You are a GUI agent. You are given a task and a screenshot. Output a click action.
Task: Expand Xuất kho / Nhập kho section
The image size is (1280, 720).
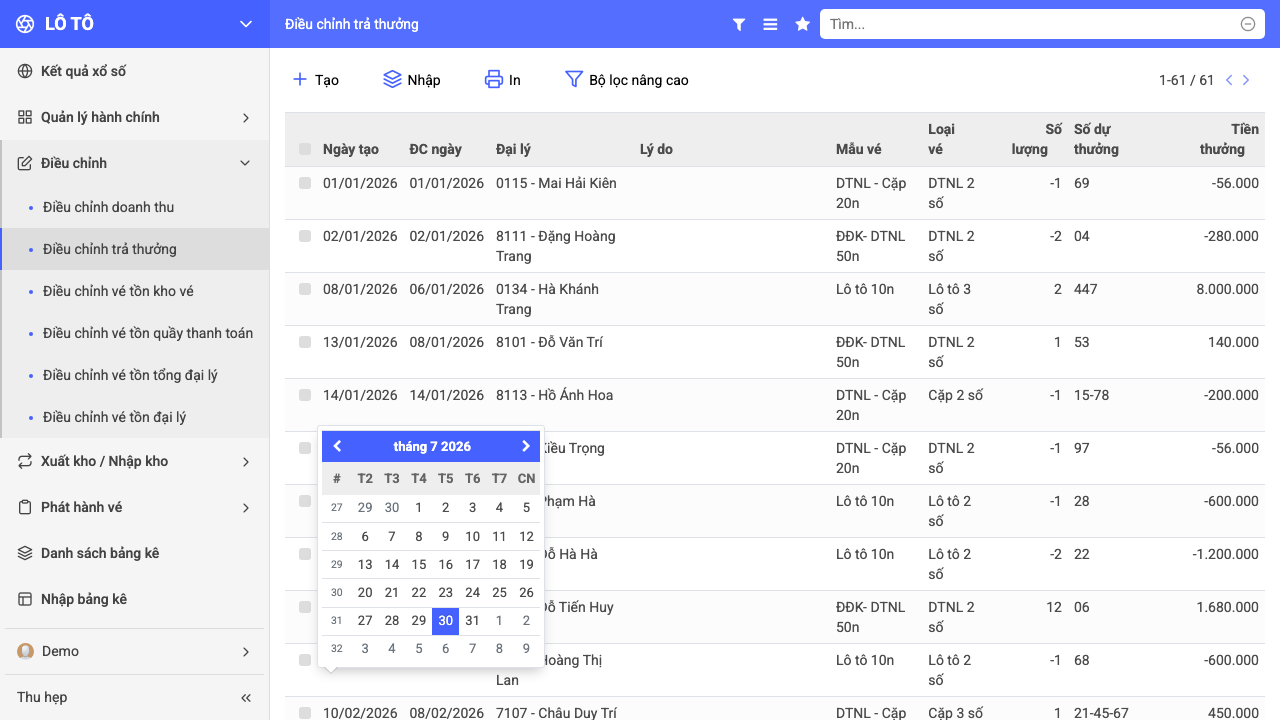pos(134,461)
